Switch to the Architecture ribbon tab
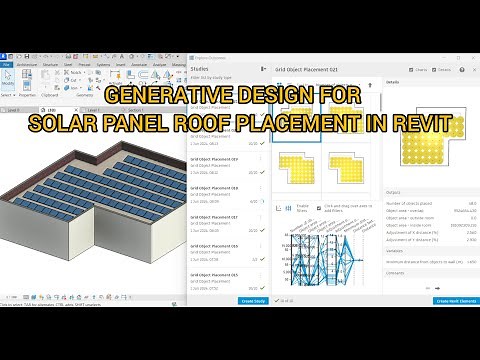480x360 pixels. click(x=27, y=64)
